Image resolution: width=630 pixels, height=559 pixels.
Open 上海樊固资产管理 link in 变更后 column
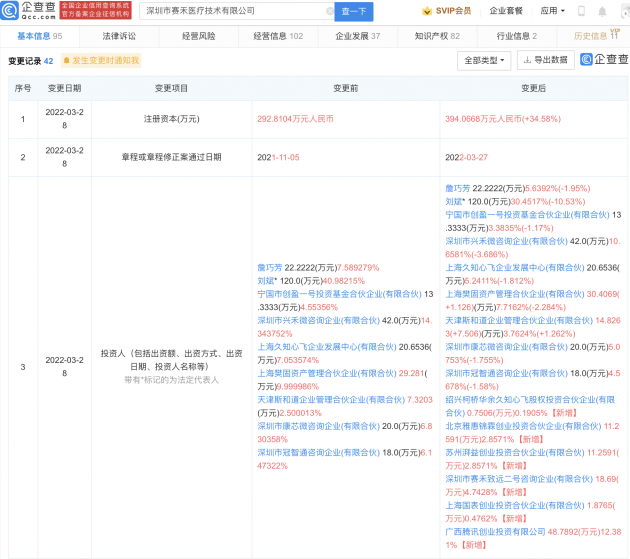click(x=515, y=294)
